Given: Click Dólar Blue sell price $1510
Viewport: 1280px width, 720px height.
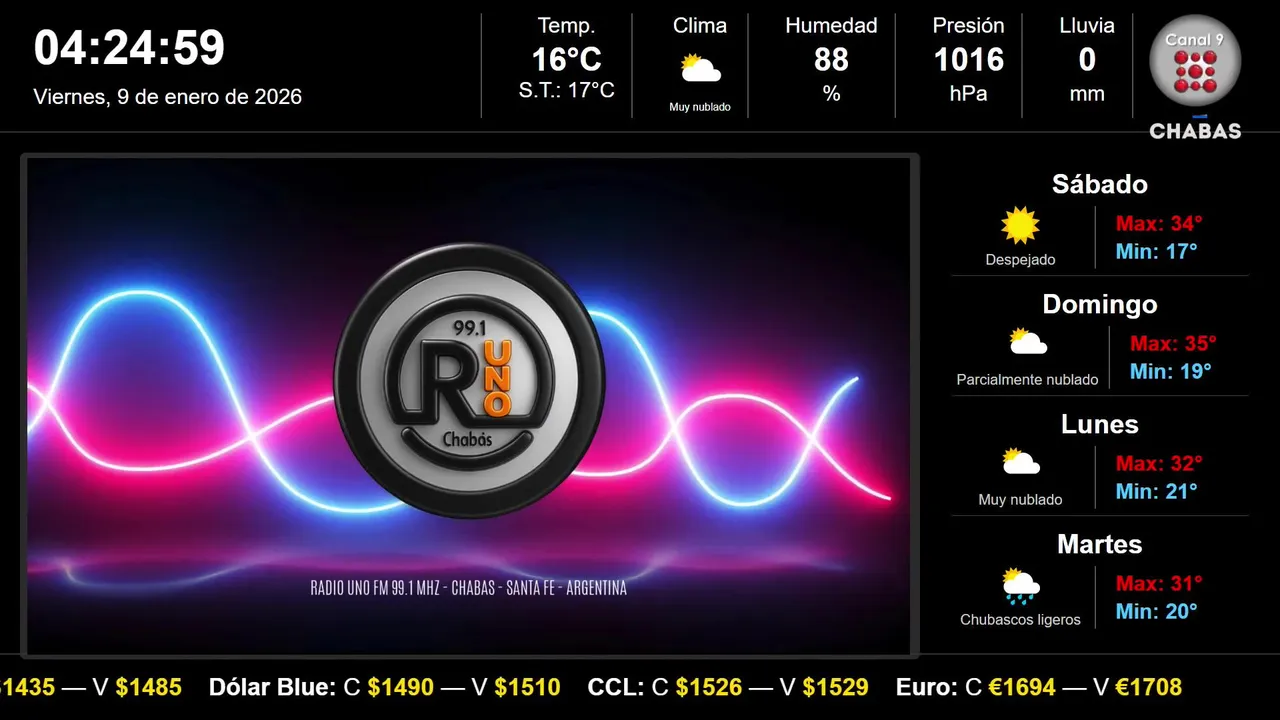Looking at the screenshot, I should [527, 687].
